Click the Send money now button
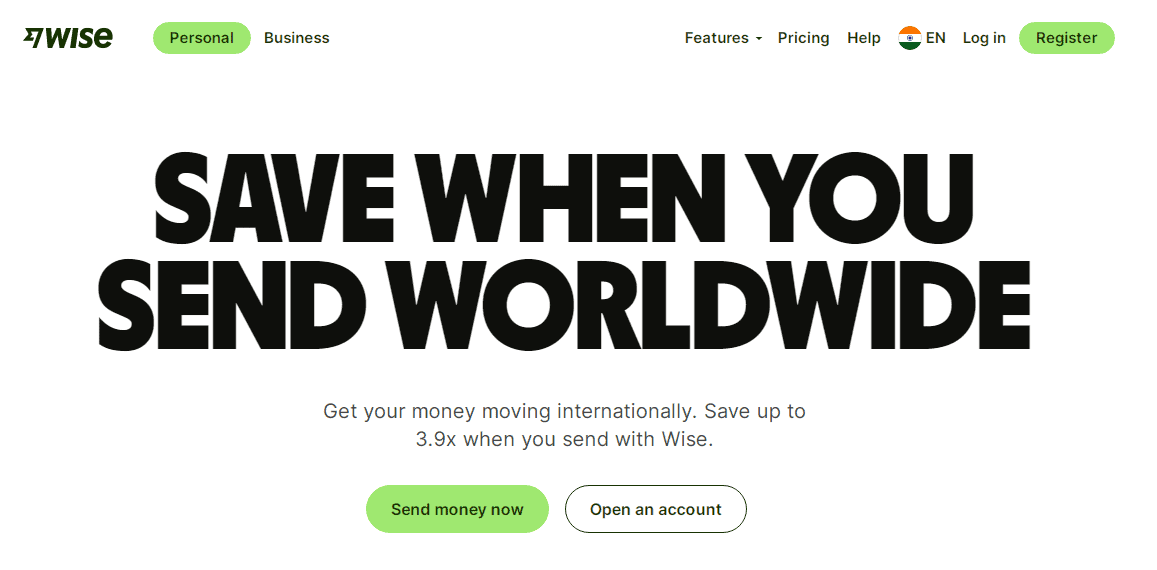This screenshot has width=1157, height=570. tap(457, 509)
